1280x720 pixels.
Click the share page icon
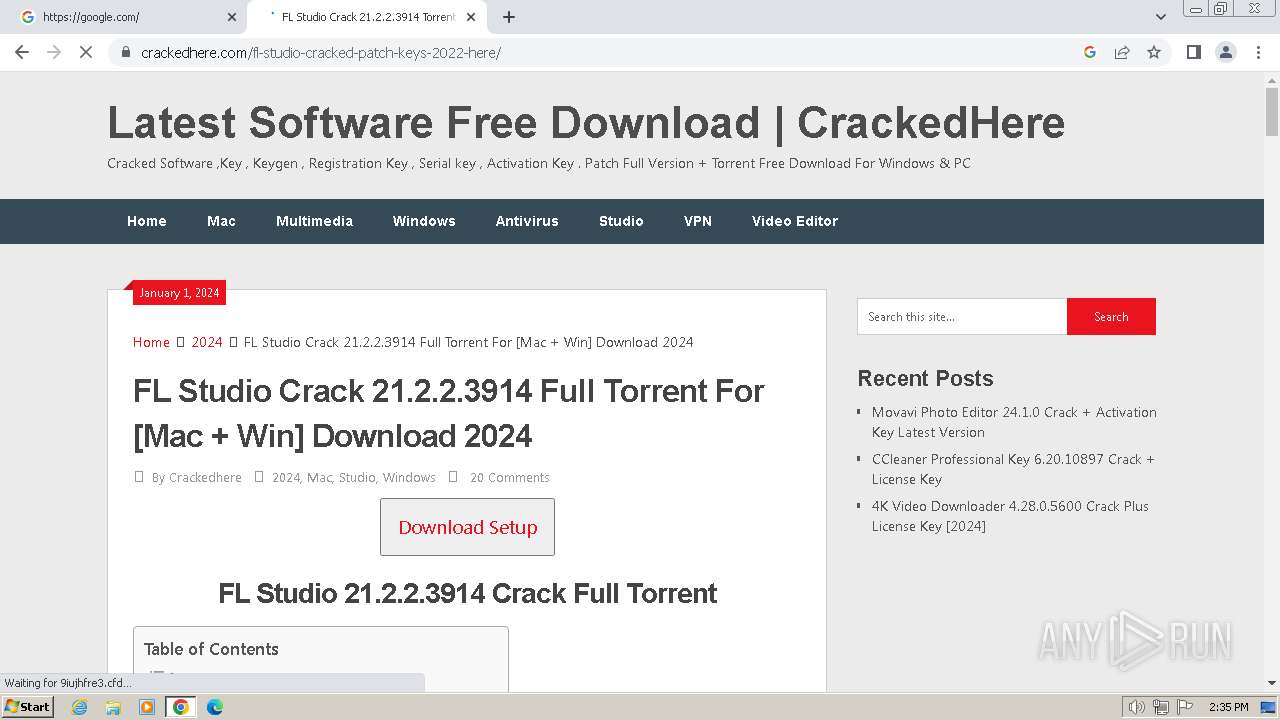[x=1122, y=52]
